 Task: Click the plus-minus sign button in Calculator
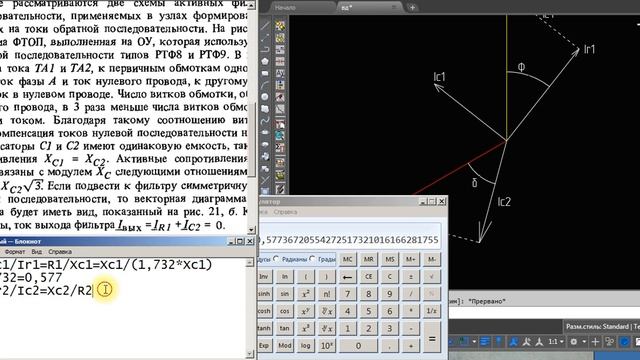pos(411,277)
